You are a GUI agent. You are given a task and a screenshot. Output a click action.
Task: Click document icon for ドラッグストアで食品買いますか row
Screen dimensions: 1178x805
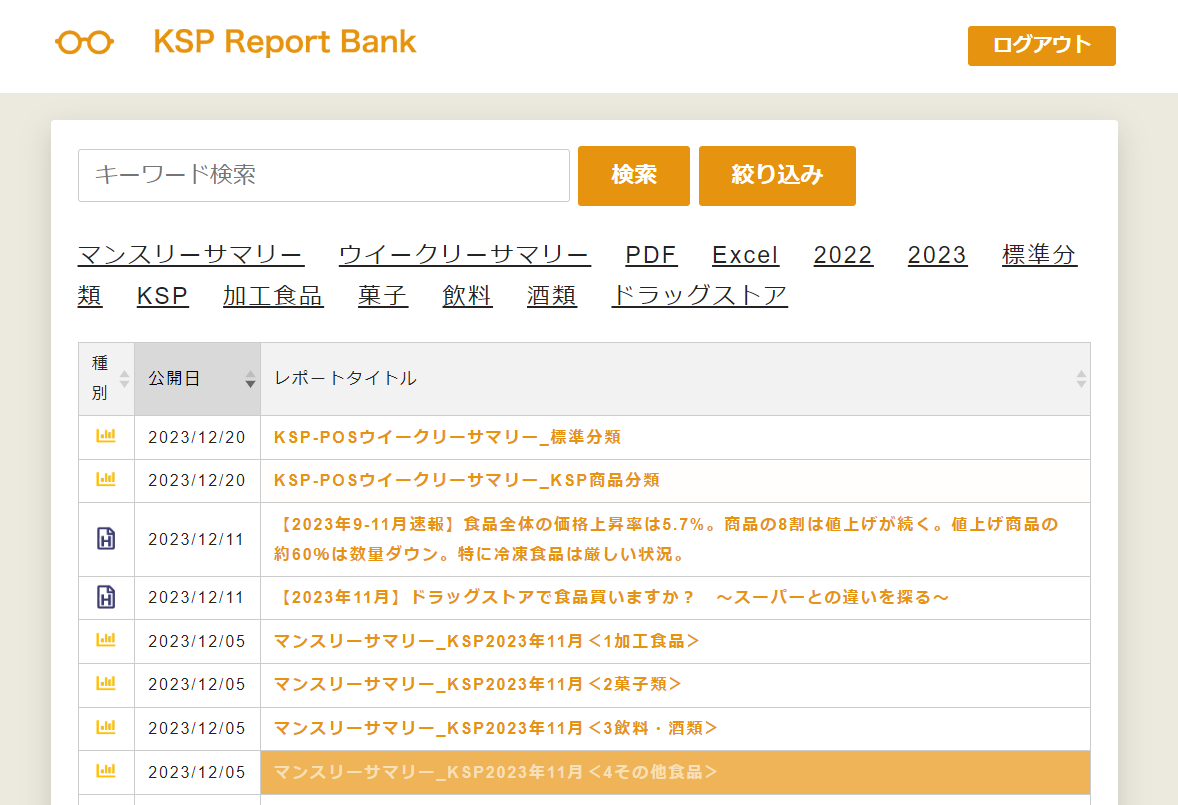pyautogui.click(x=106, y=597)
